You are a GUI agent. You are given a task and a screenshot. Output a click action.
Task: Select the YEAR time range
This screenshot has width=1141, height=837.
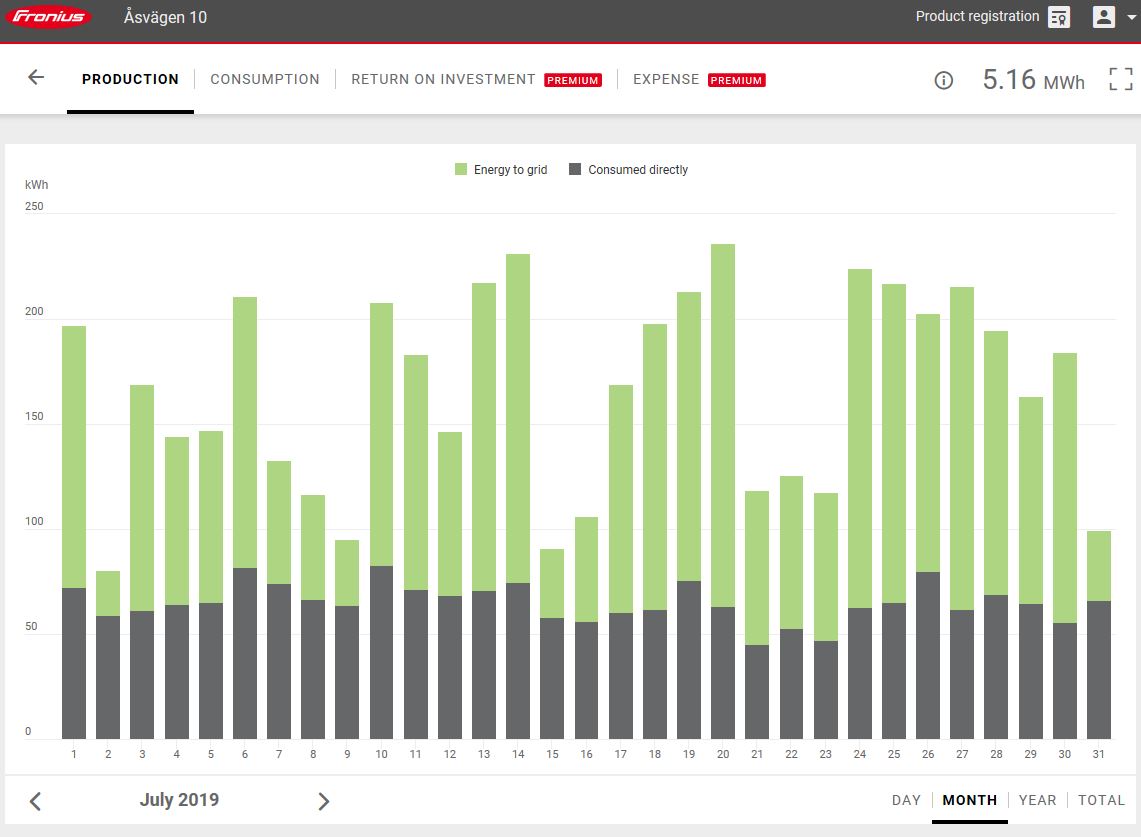click(1037, 800)
